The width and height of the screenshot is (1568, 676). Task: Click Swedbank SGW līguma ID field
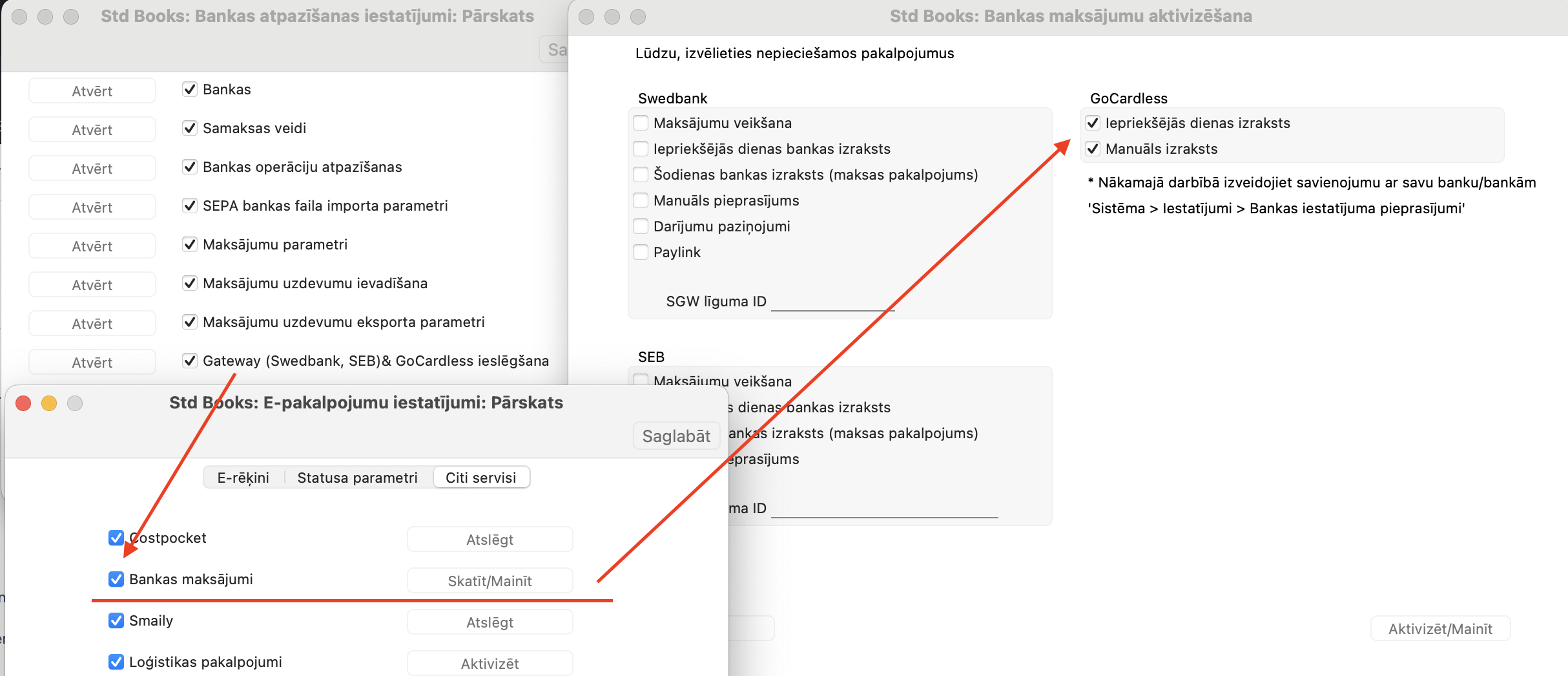(x=833, y=302)
